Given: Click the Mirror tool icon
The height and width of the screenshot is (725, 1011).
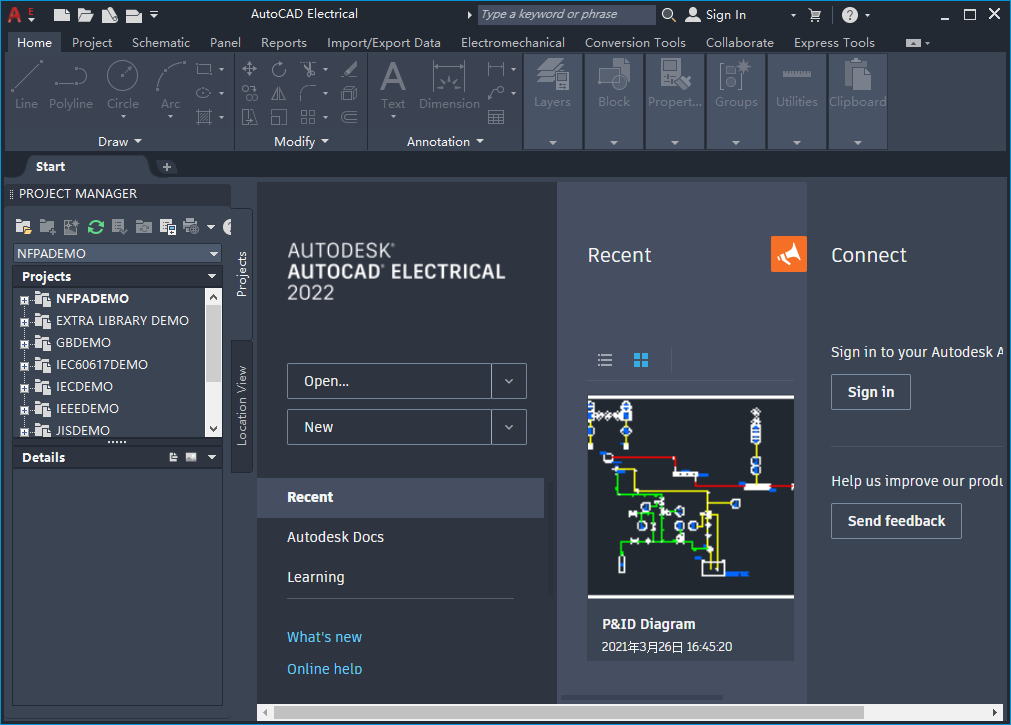Looking at the screenshot, I should tap(279, 94).
